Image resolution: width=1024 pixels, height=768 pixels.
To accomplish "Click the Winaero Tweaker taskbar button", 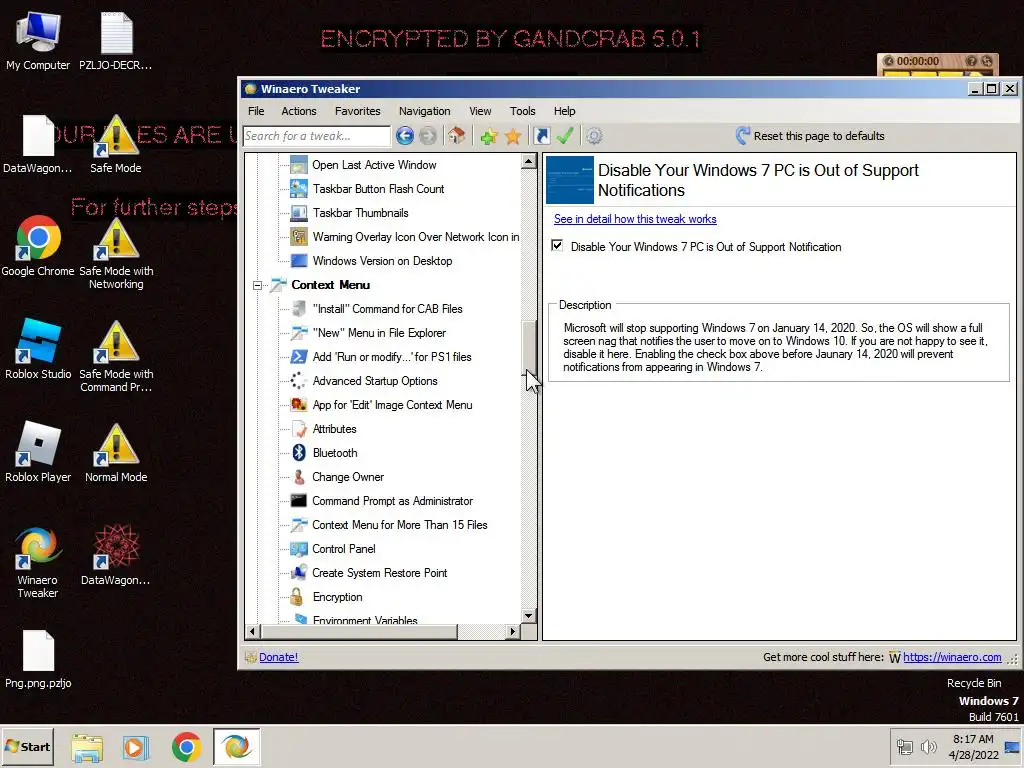I will (236, 747).
